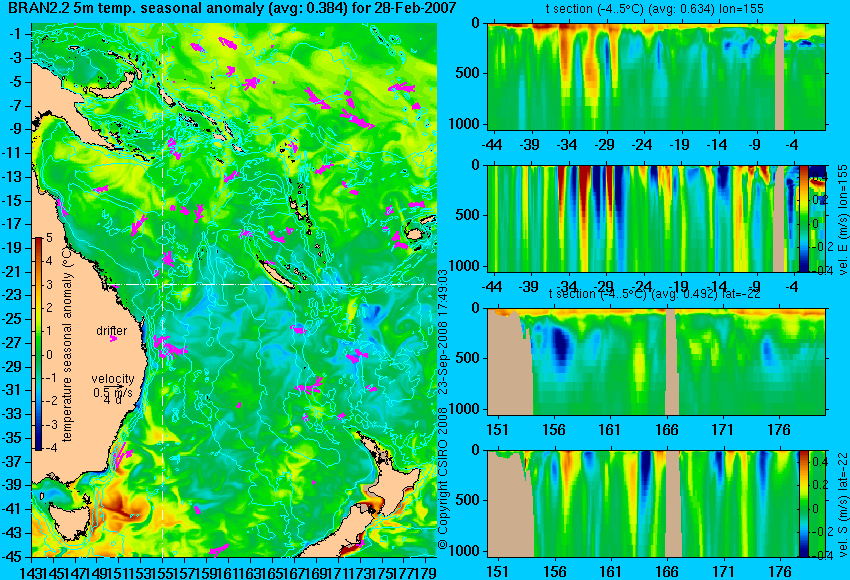The width and height of the screenshot is (850, 580).
Task: Click the t section lat=-22 title
Action: (654, 294)
